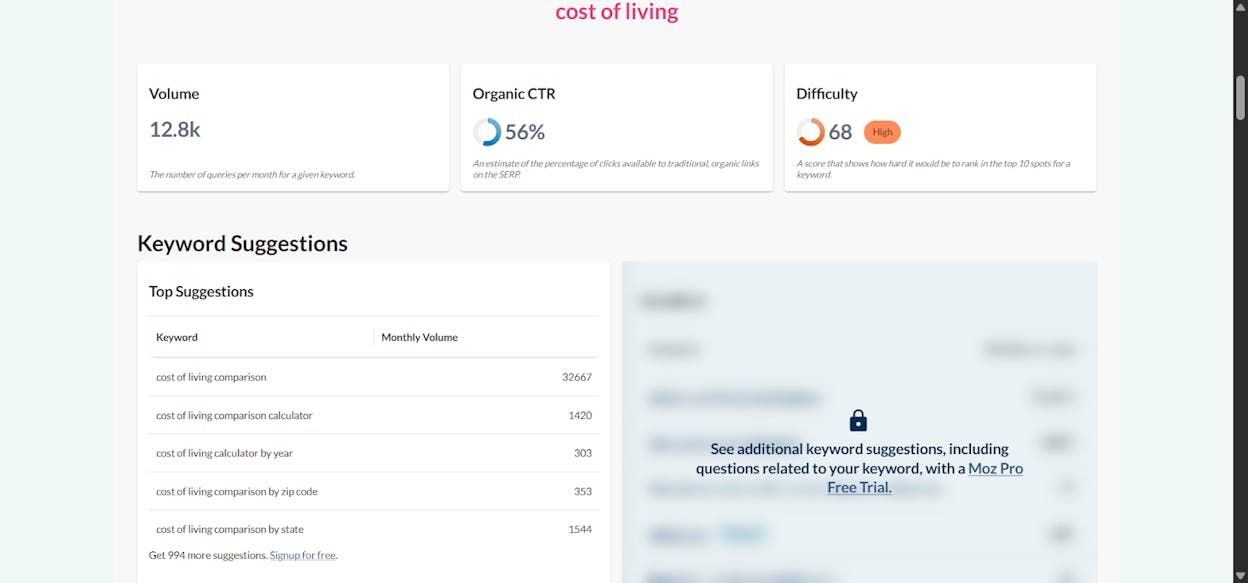This screenshot has width=1248, height=583.
Task: Click the 353 monthly volume value
Action: 583,491
